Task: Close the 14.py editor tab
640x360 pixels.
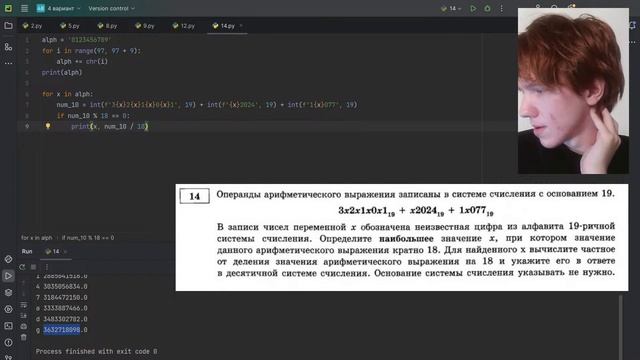Action: coord(241,26)
